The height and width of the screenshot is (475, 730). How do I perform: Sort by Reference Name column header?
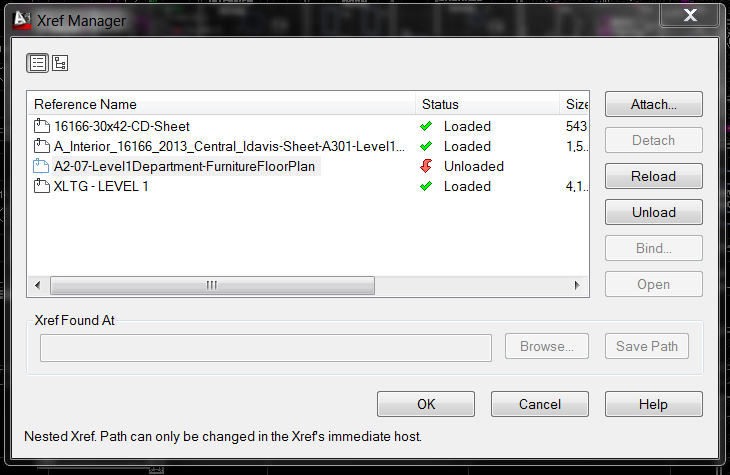[x=221, y=104]
